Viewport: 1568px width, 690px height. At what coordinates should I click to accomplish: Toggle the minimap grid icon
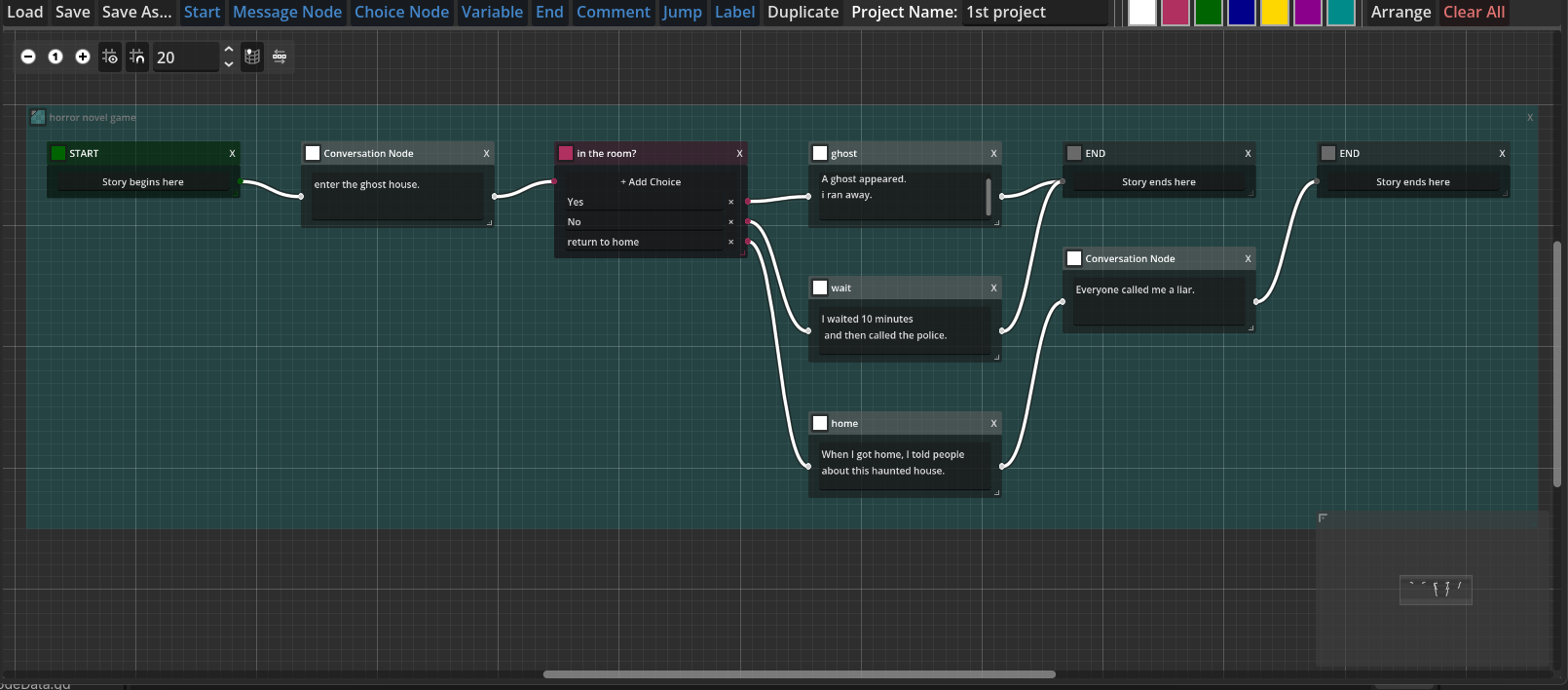coord(252,57)
